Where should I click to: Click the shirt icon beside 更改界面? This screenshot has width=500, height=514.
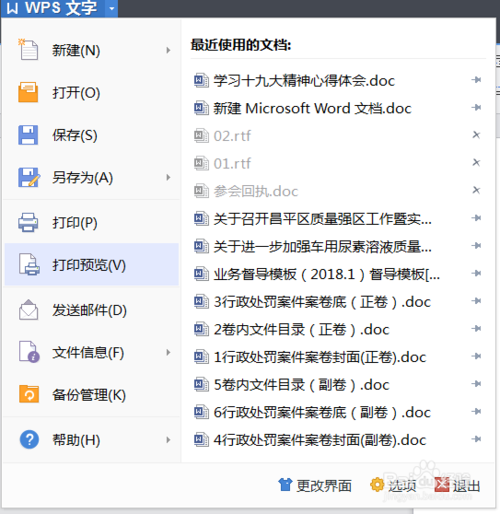(285, 485)
